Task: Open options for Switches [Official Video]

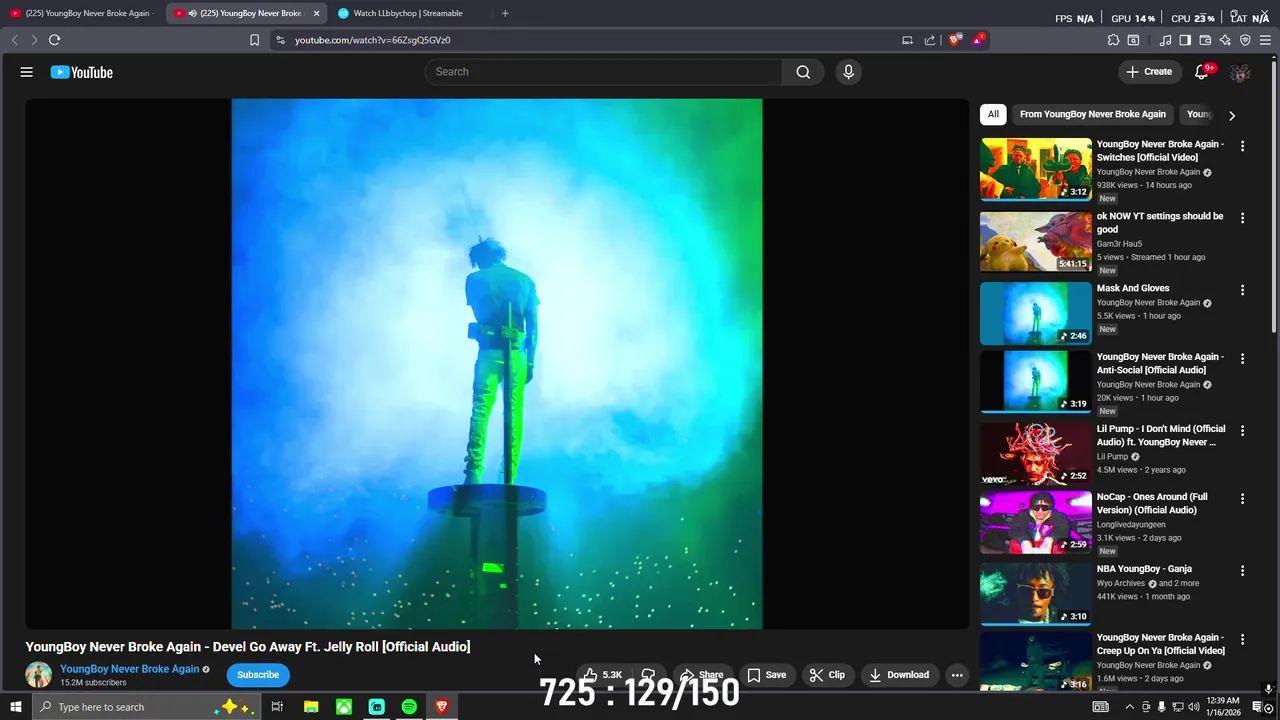Action: (x=1242, y=146)
